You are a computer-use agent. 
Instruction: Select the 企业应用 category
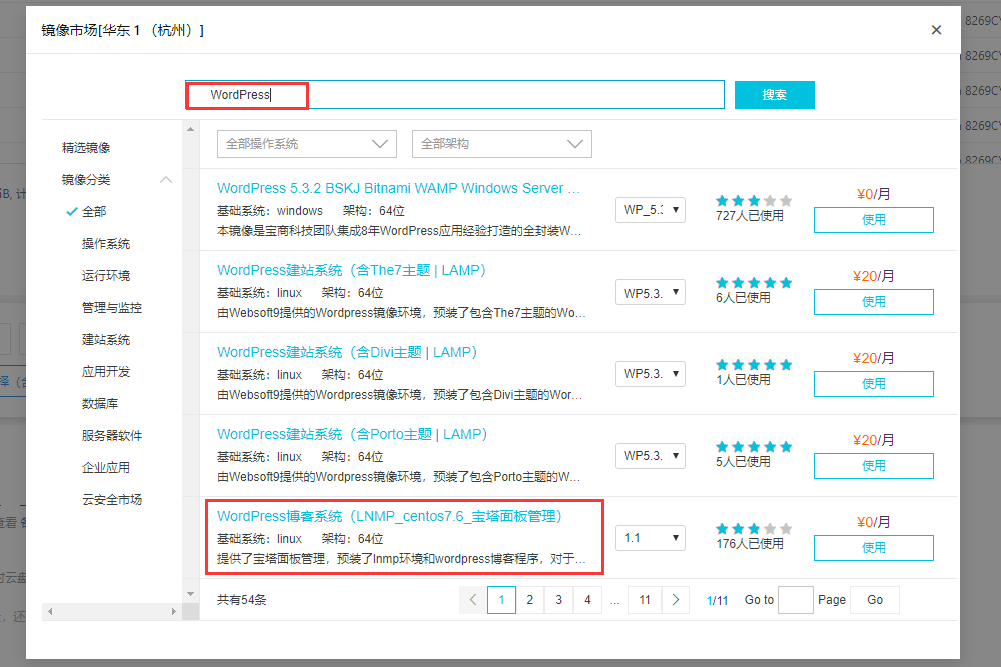[105, 467]
